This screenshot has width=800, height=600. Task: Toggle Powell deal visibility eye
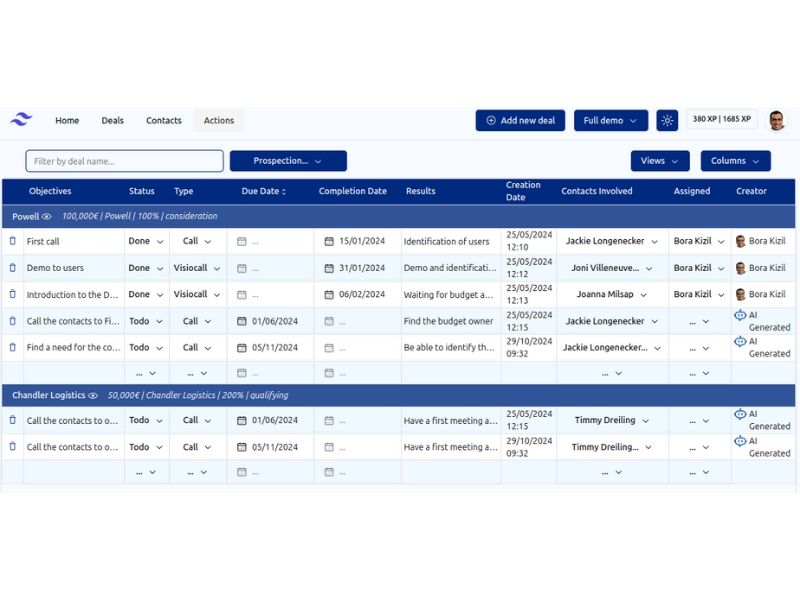point(46,216)
